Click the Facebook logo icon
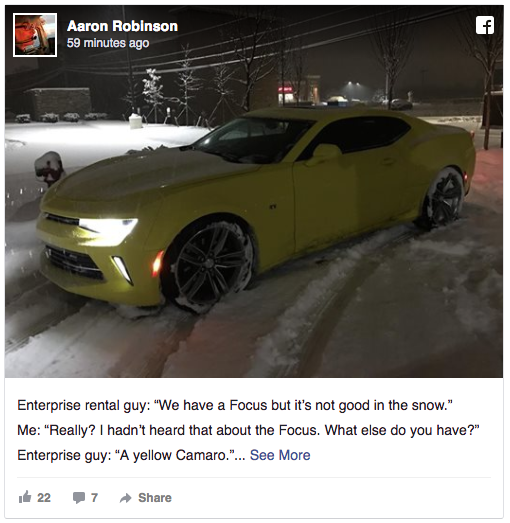This screenshot has height=523, width=510. (x=485, y=25)
